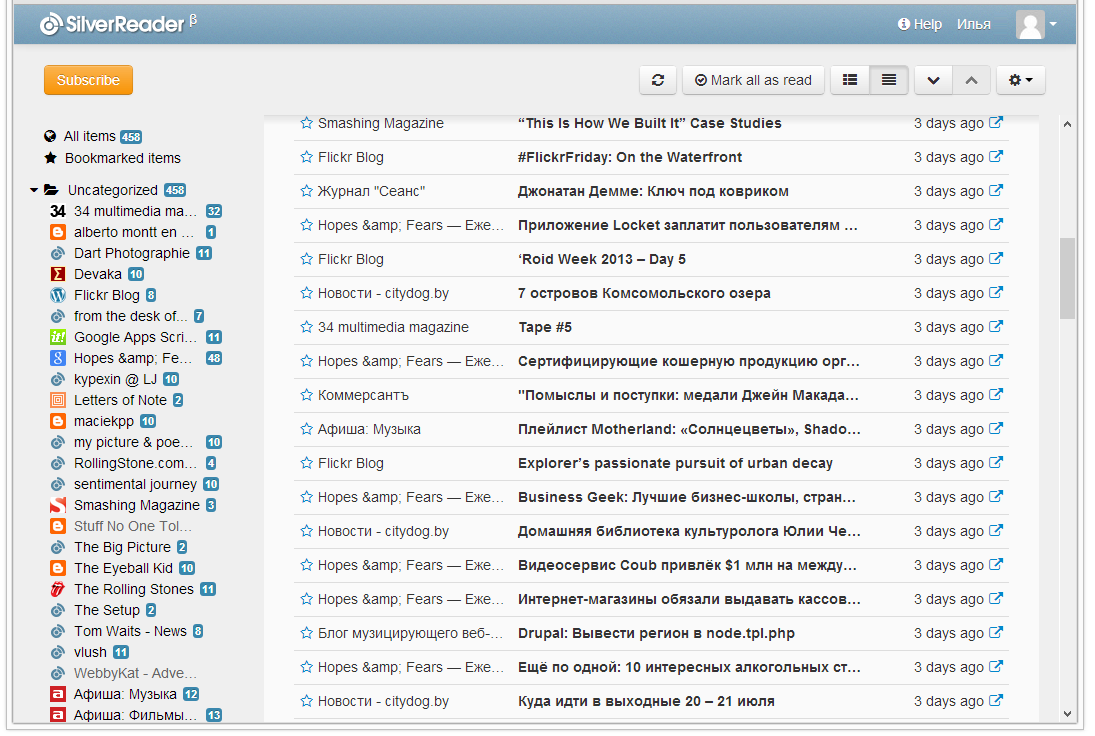The width and height of the screenshot is (1095, 736).
Task: Show Bookmarked items
Action: pyautogui.click(x=112, y=159)
